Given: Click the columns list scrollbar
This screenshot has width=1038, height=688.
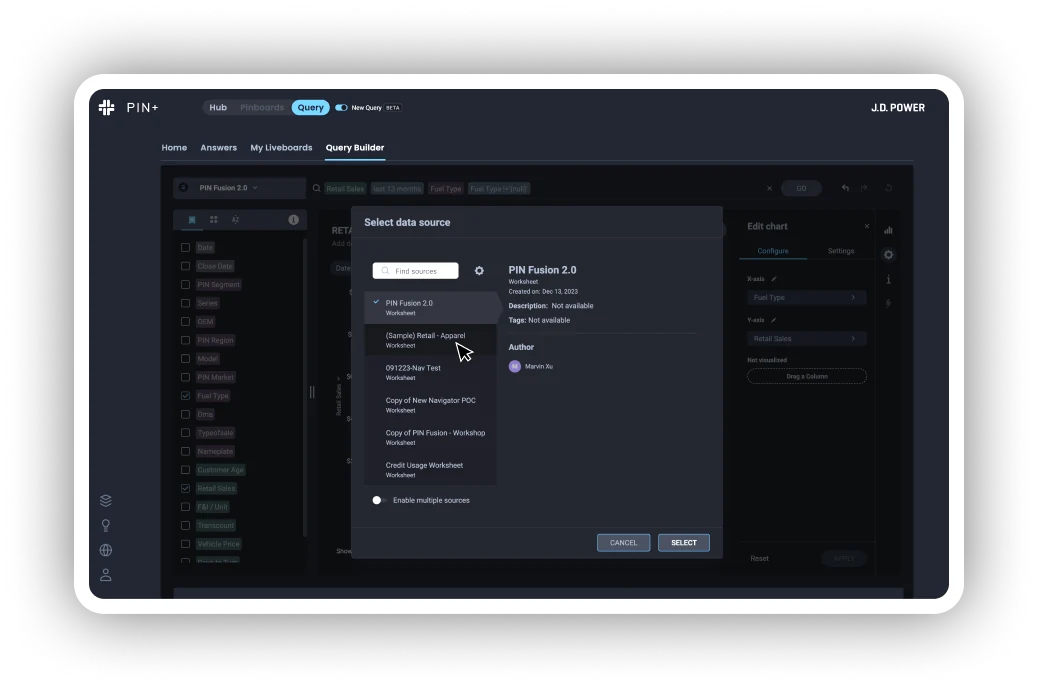Looking at the screenshot, I should (x=305, y=387).
